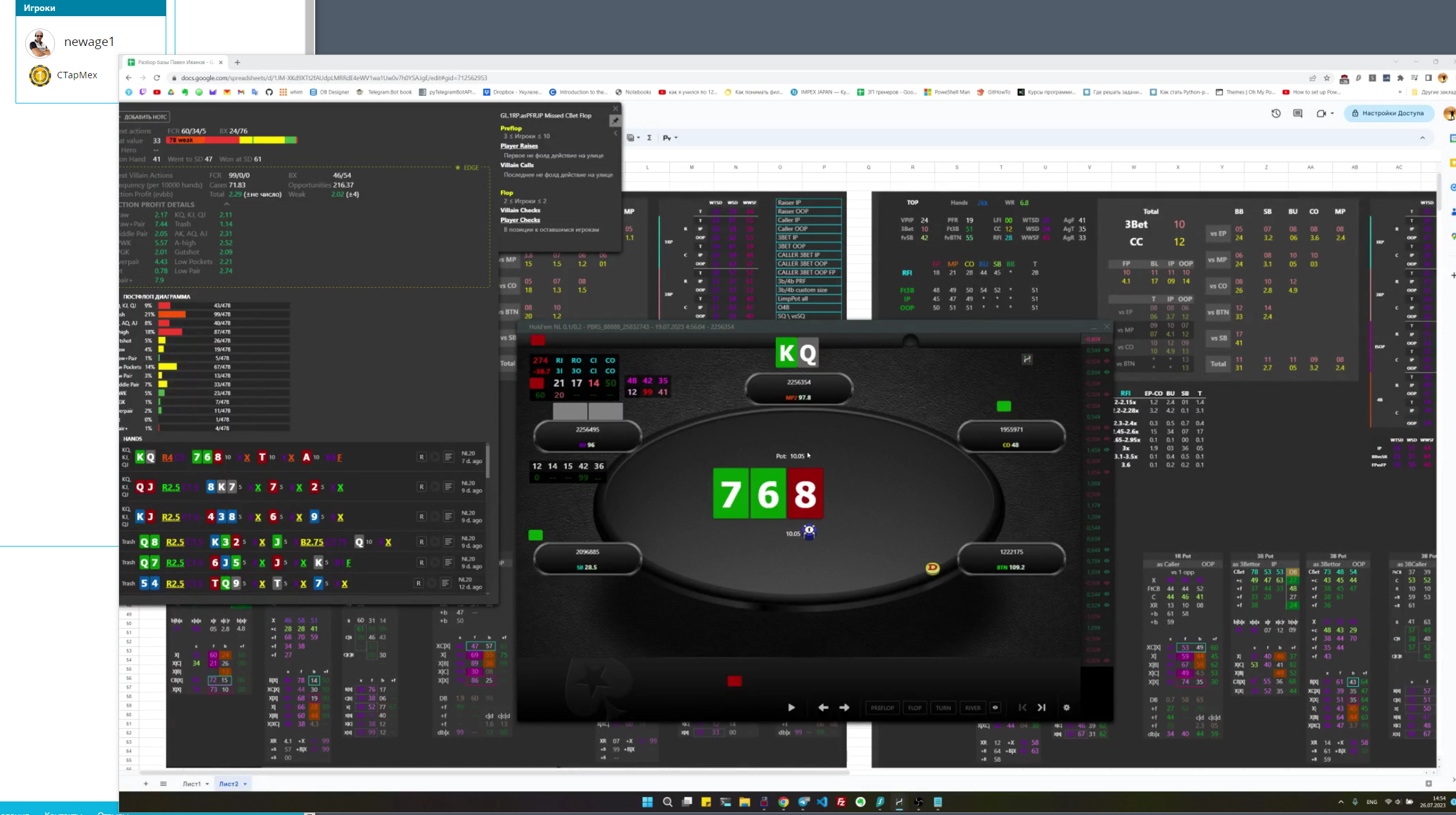Viewport: 1456px width, 815px height.
Task: Open Google Sheets version history icon
Action: (1276, 113)
